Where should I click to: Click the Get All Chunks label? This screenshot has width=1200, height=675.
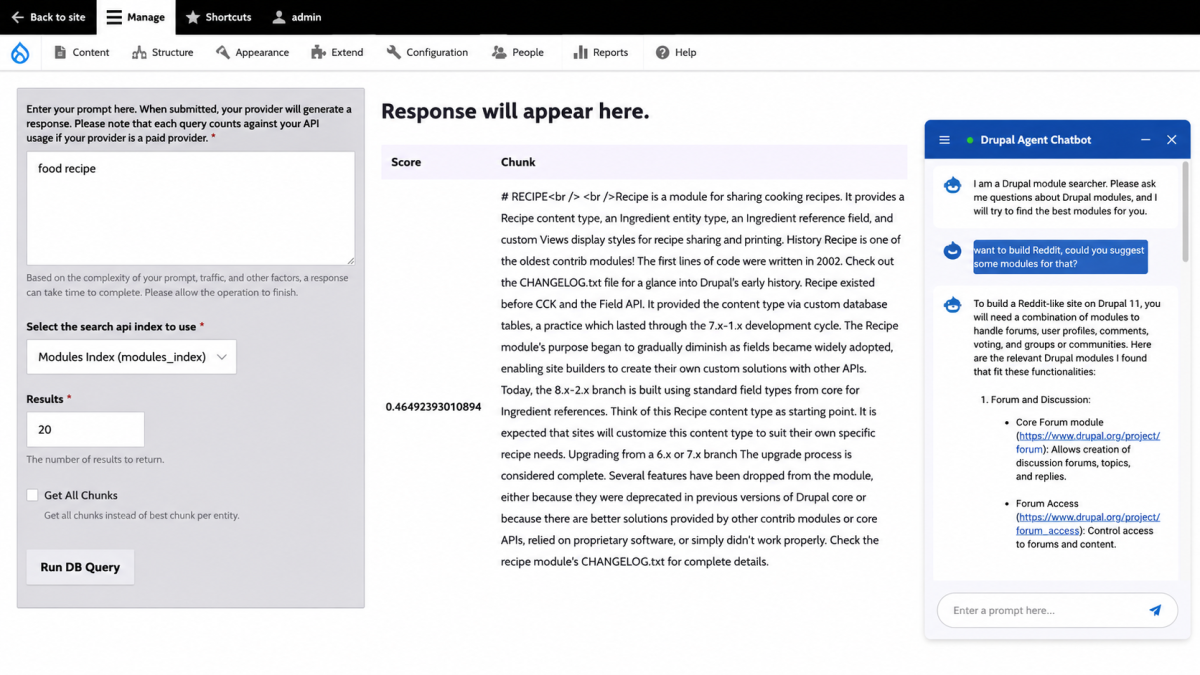point(81,495)
